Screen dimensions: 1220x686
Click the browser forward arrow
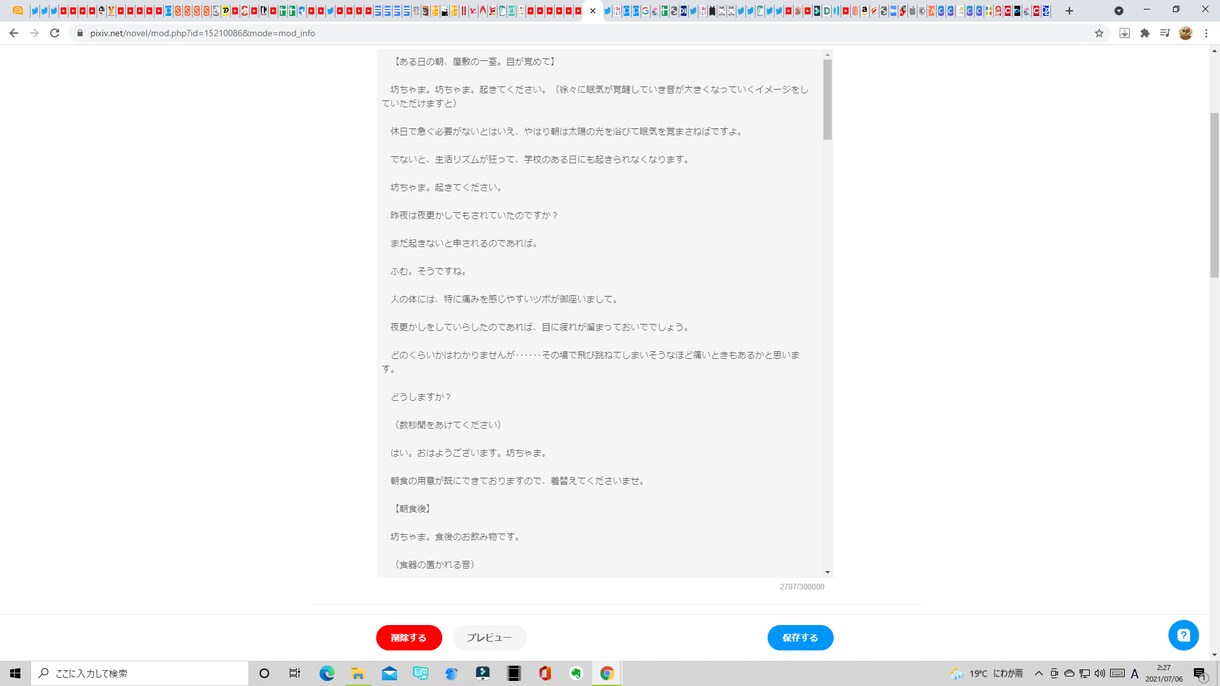click(x=34, y=33)
